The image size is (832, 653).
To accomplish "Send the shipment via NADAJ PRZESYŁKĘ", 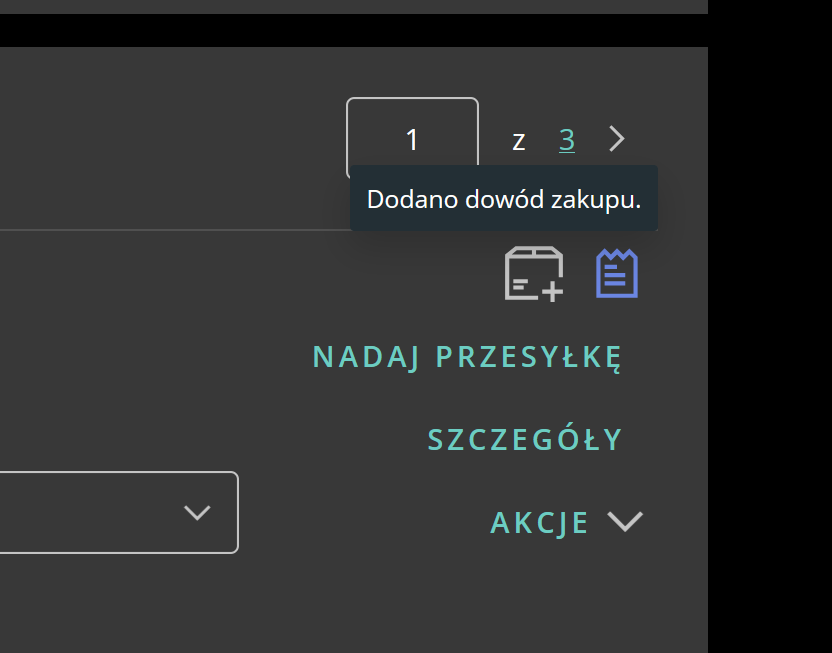I will click(467, 357).
